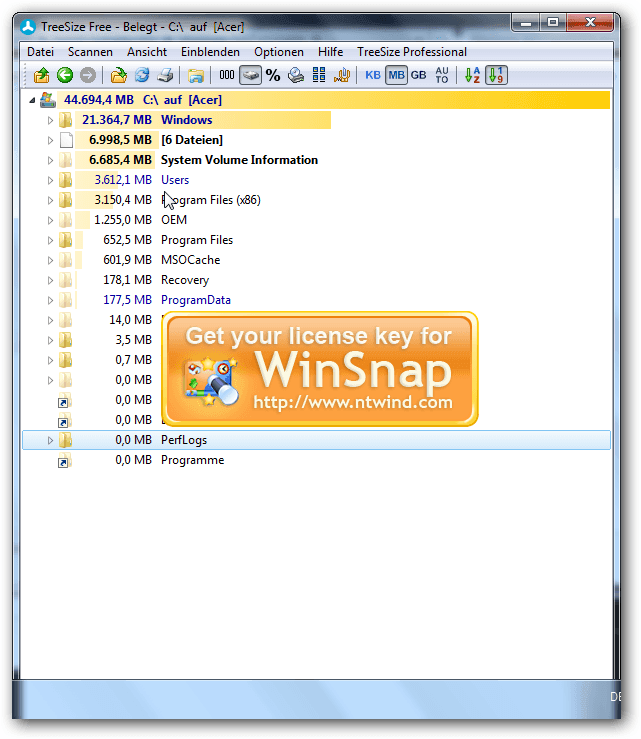Click the 601,9 MB size value
Image resolution: width=641 pixels, height=739 pixels.
127,260
